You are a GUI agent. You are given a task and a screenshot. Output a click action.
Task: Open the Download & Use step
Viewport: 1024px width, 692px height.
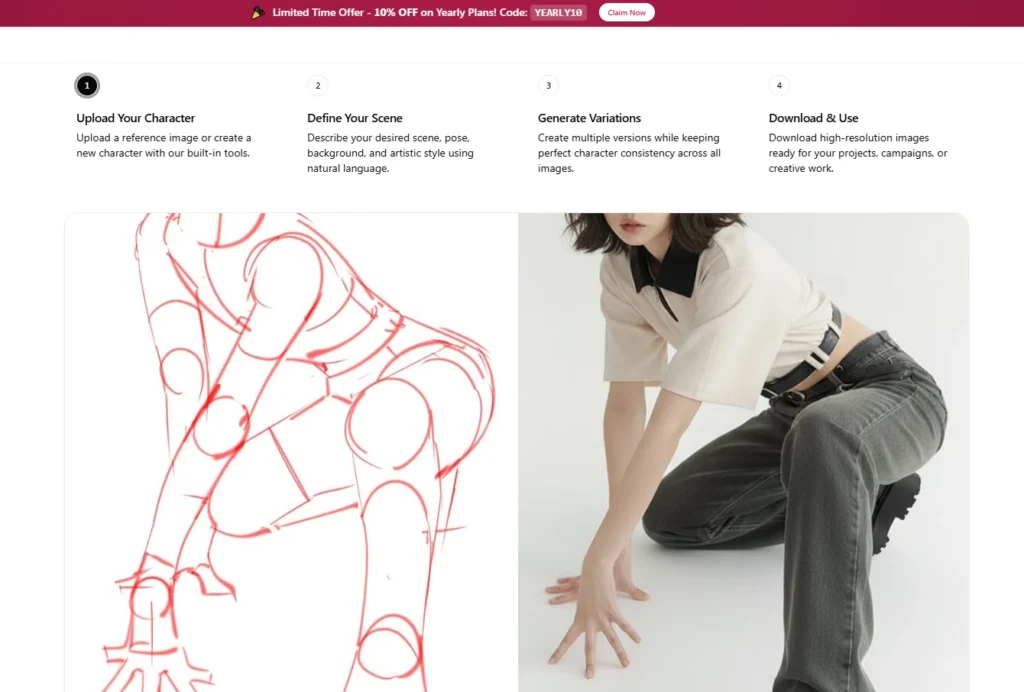pos(813,118)
